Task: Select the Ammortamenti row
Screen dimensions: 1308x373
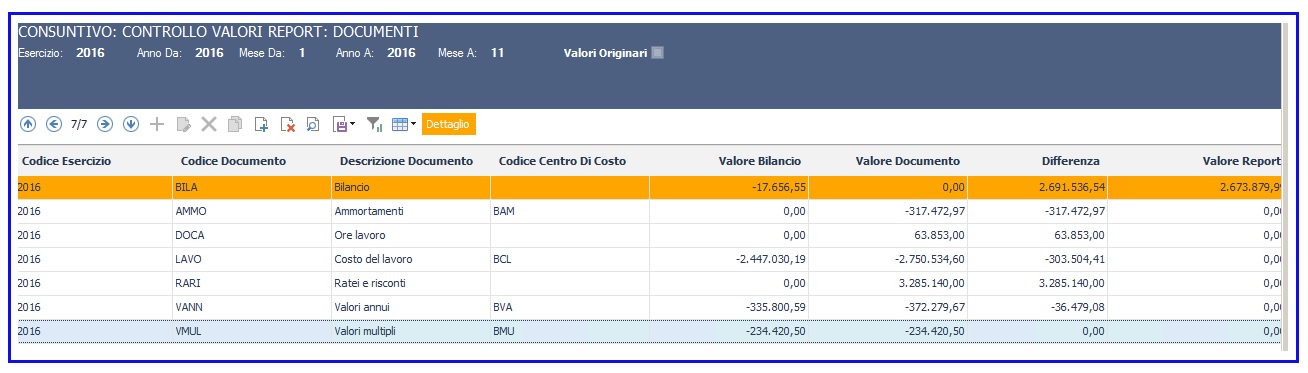Action: (x=650, y=211)
